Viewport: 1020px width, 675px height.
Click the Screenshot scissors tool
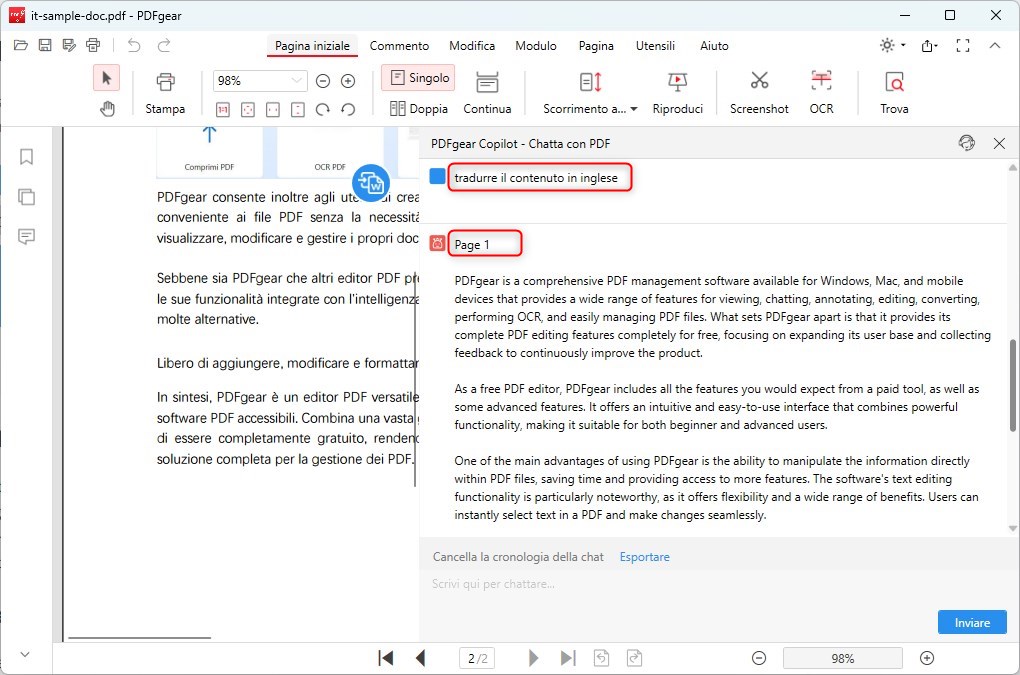click(x=759, y=93)
